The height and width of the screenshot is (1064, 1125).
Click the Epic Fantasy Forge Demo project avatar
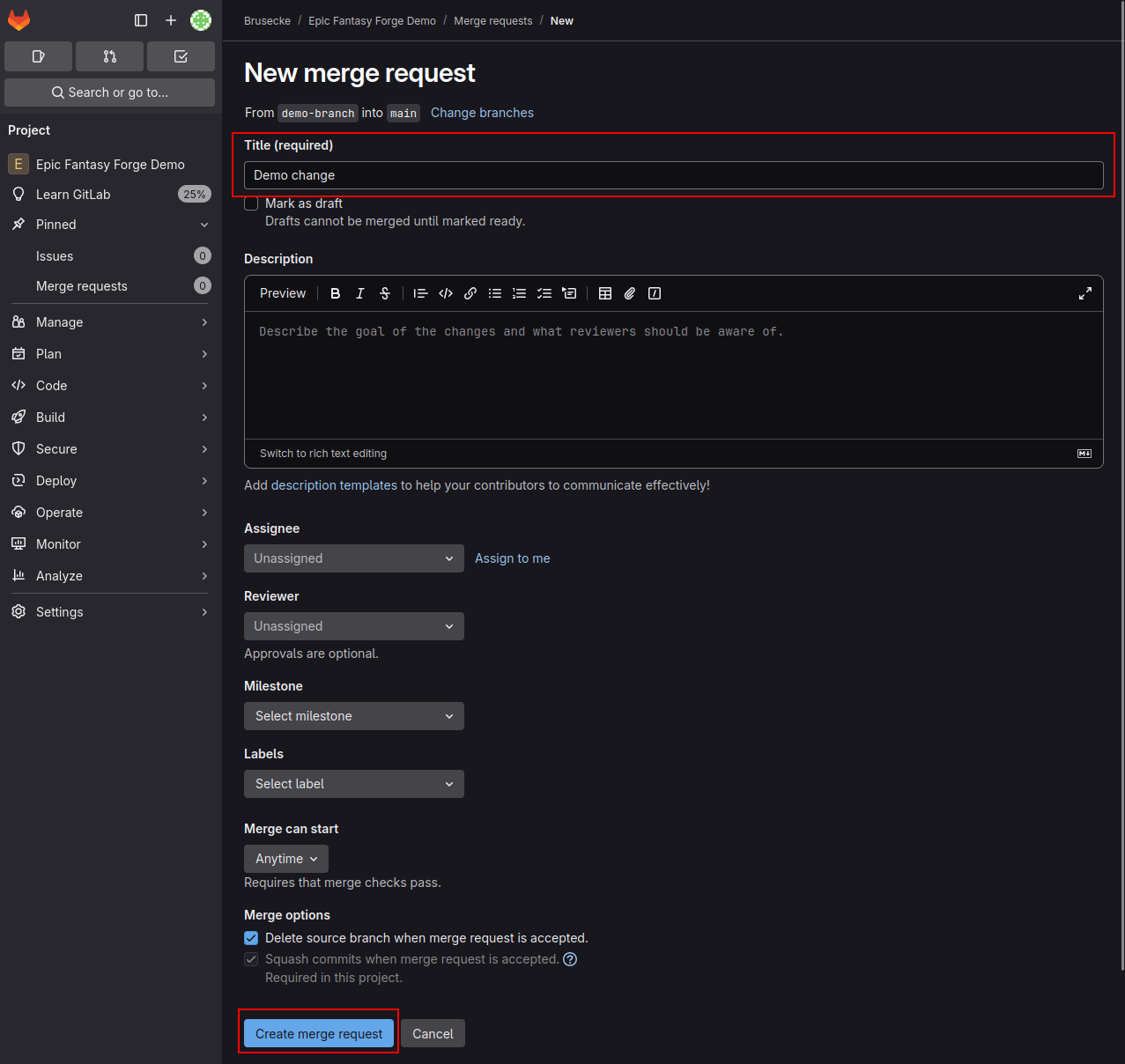18,164
